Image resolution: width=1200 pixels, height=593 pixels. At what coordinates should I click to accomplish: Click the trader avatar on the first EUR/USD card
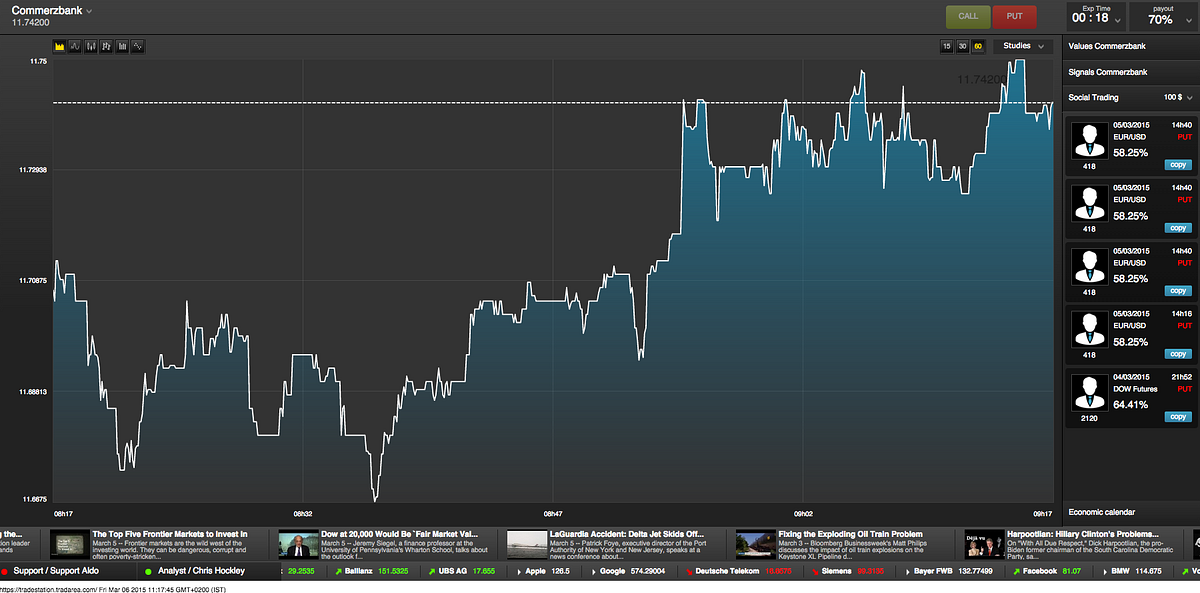click(1089, 140)
